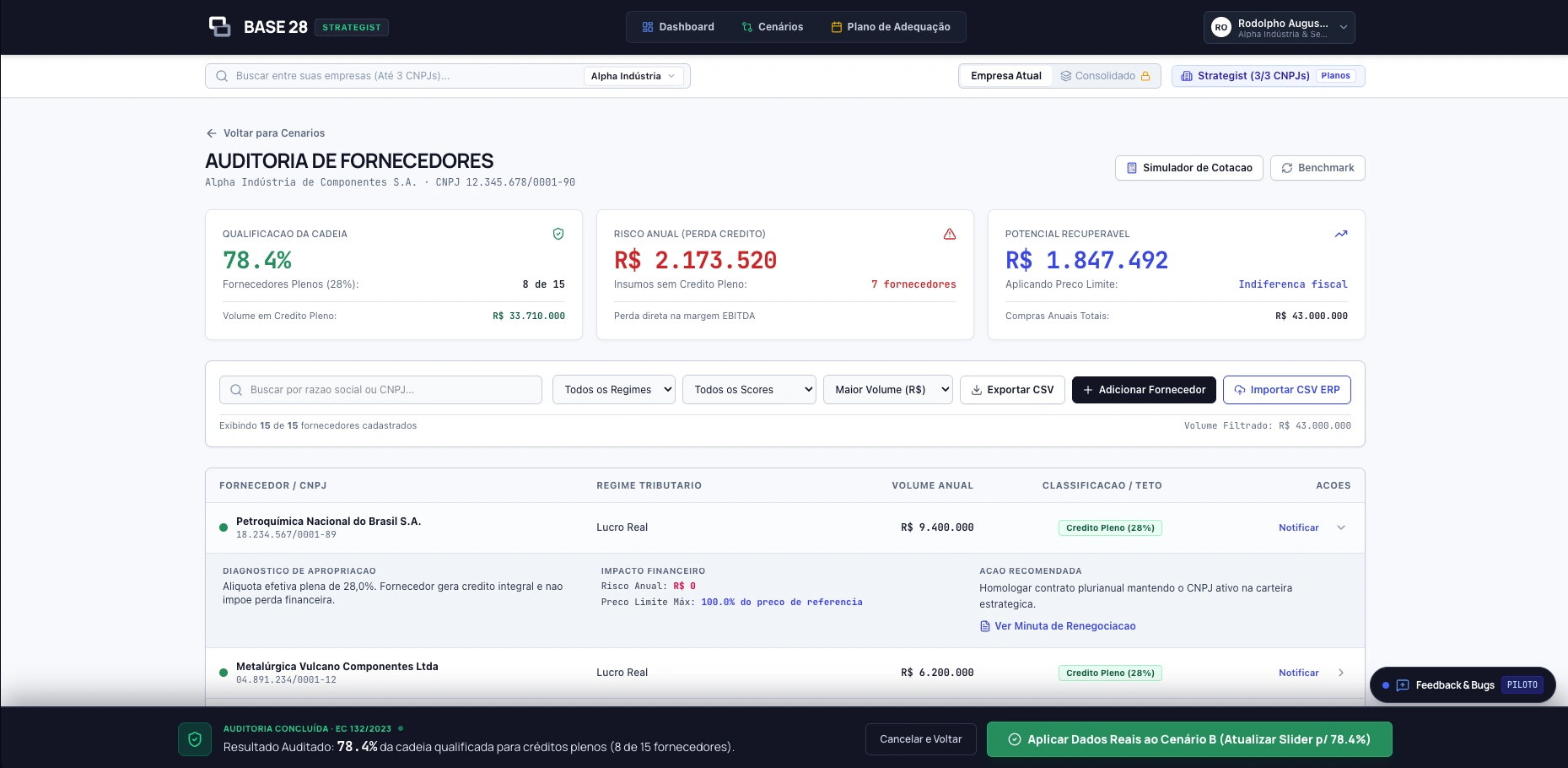Open the Dashboard navigation tab
The width and height of the screenshot is (1568, 768).
(x=678, y=27)
